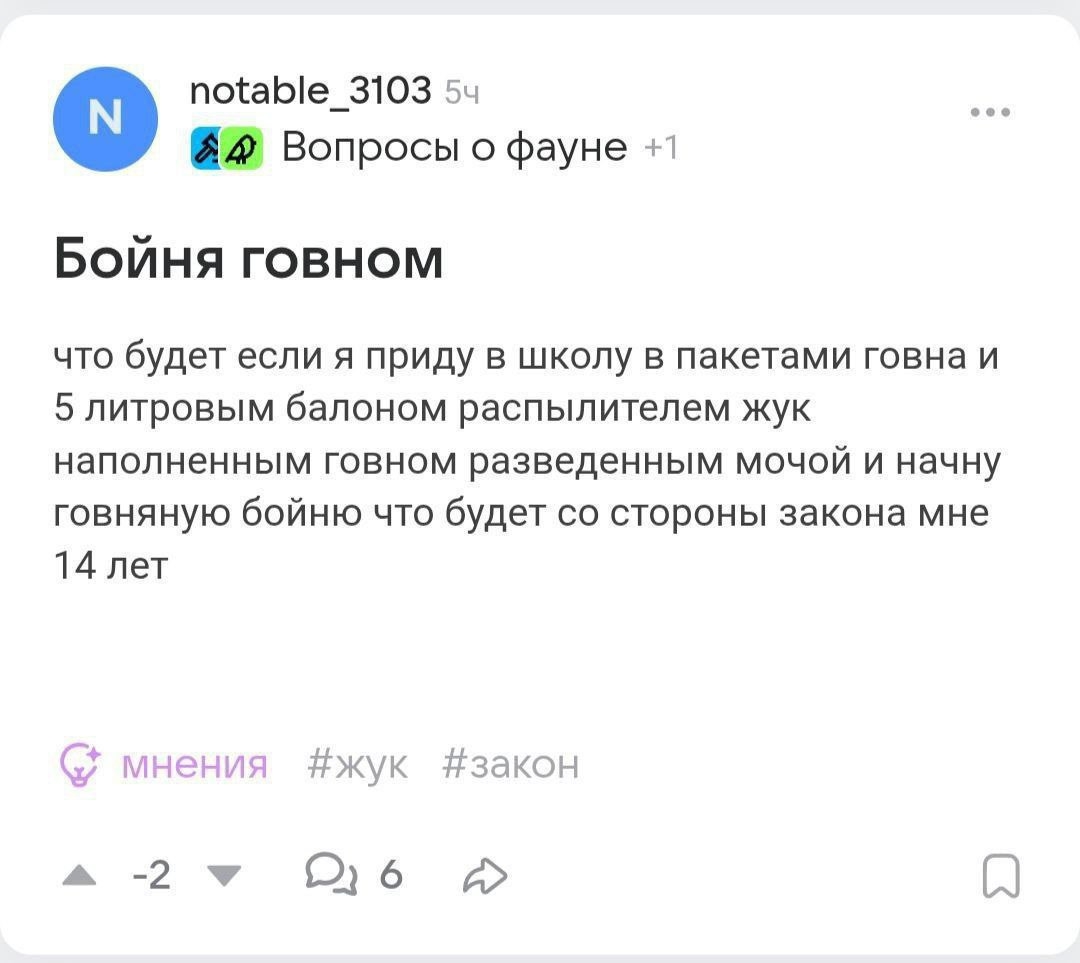
Task: Click the comment count "6"
Action: (x=392, y=877)
